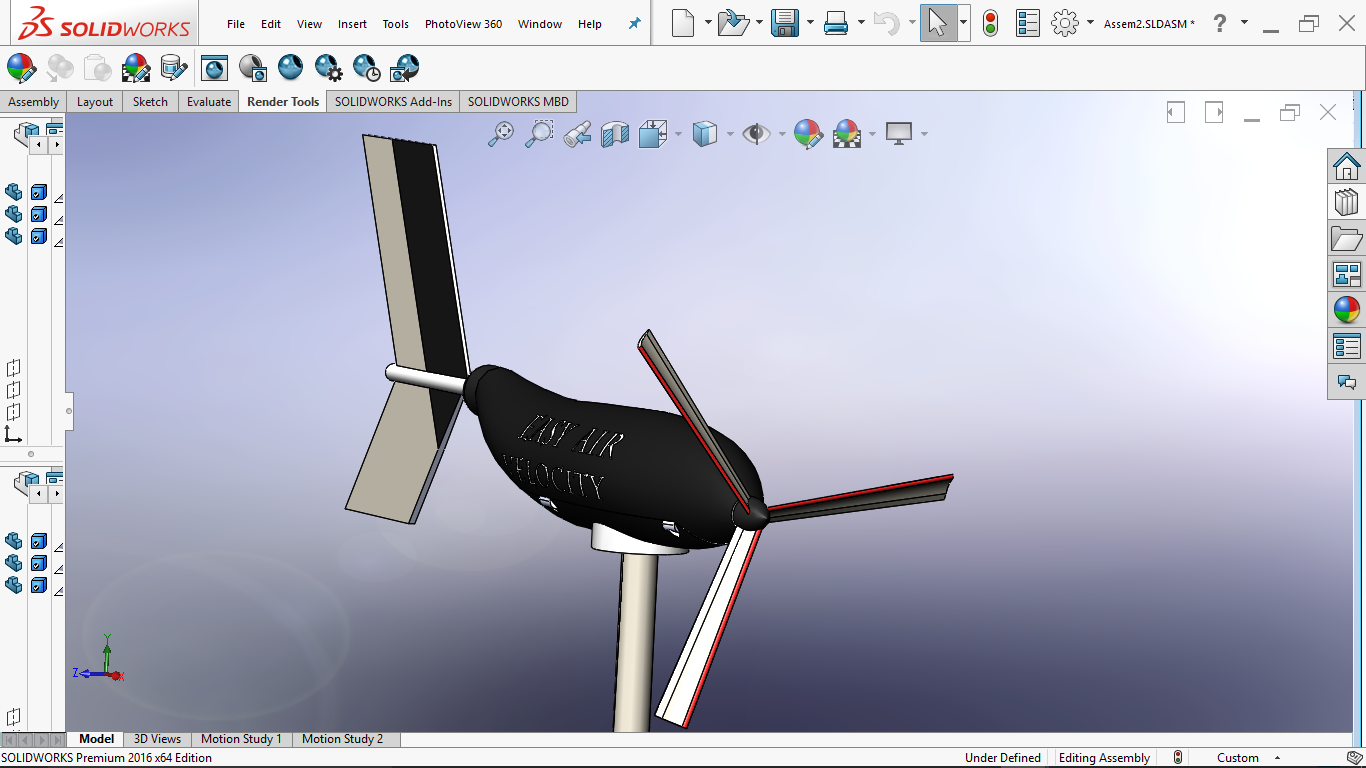
Task: Open Design Library in task pane
Action: (1347, 202)
